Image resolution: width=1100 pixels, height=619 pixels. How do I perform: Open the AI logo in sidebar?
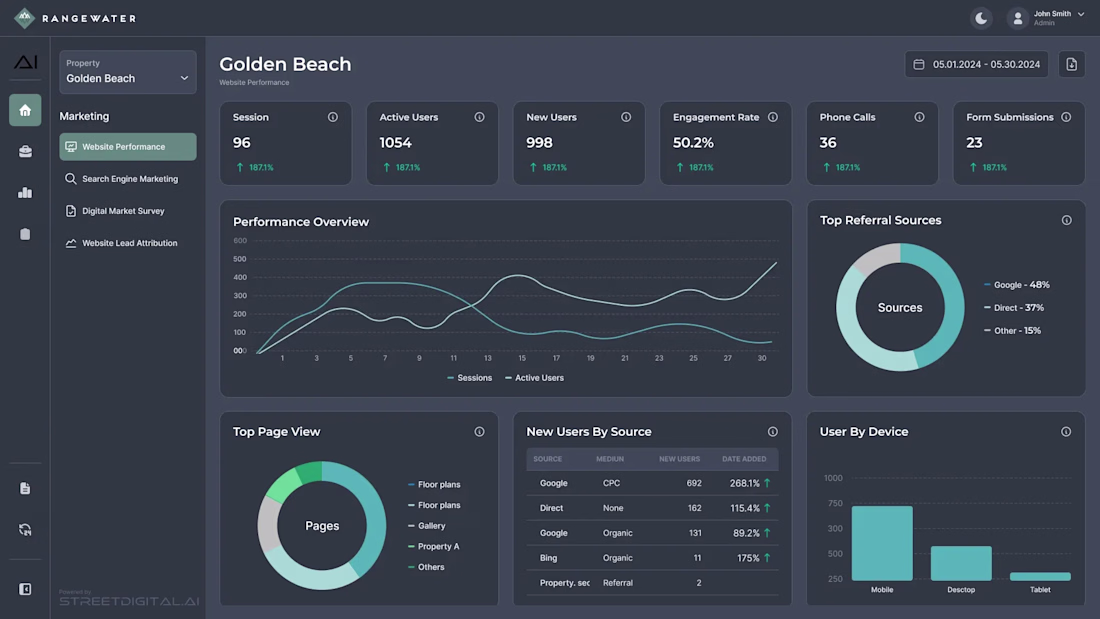(25, 62)
